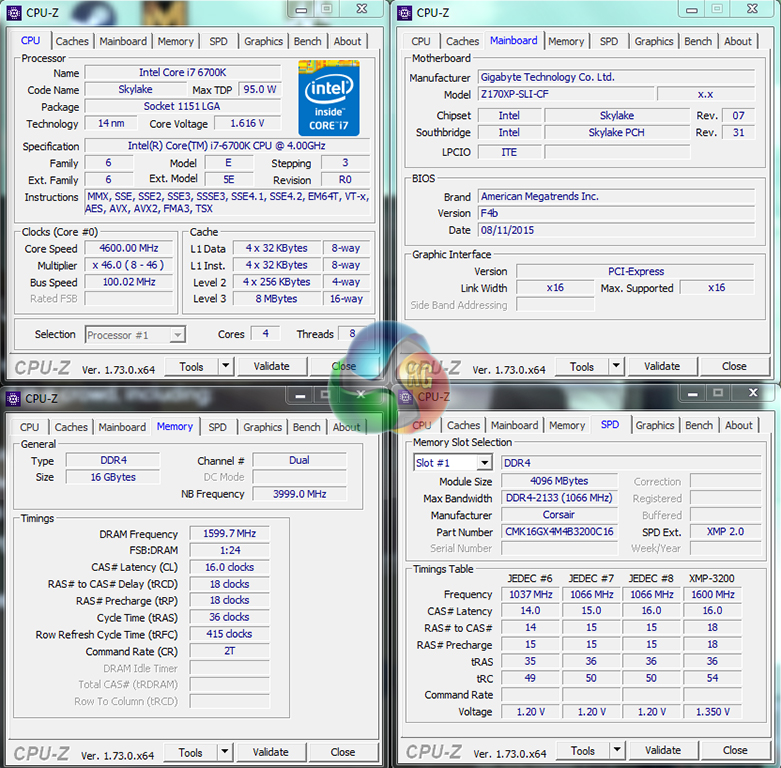Click the Intel Core i7 inside logo
The width and height of the screenshot is (781, 768).
[x=328, y=97]
